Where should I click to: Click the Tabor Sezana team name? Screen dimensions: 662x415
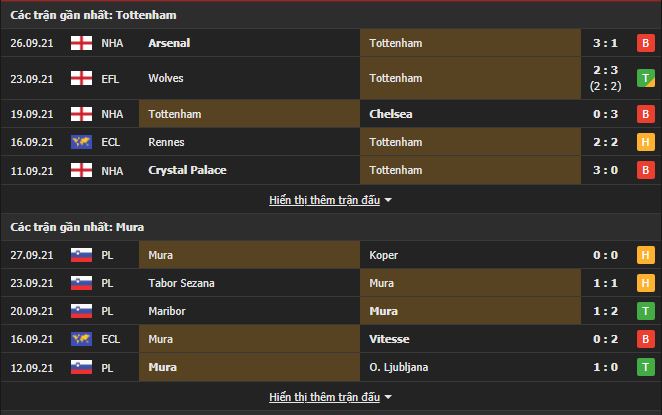pos(181,283)
